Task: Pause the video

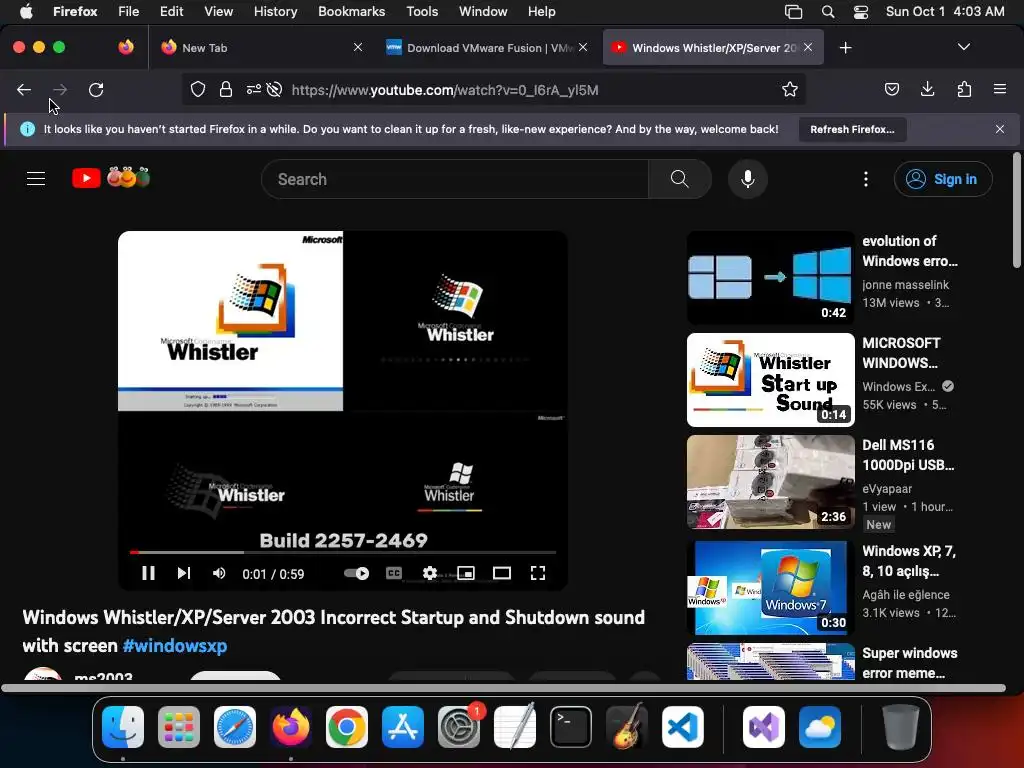Action: click(148, 573)
